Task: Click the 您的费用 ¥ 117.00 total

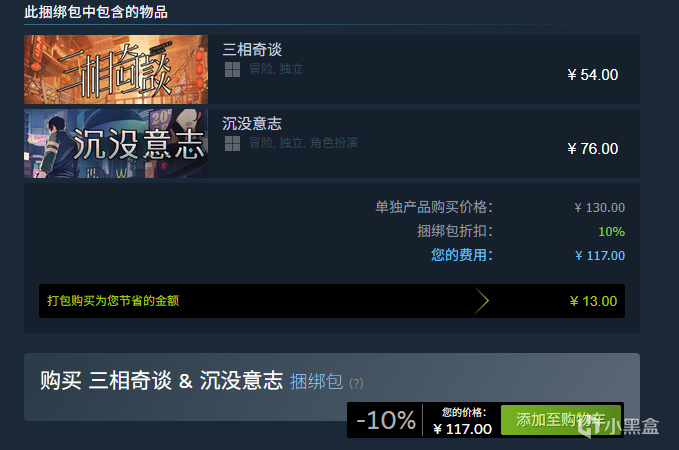Action: [599, 256]
